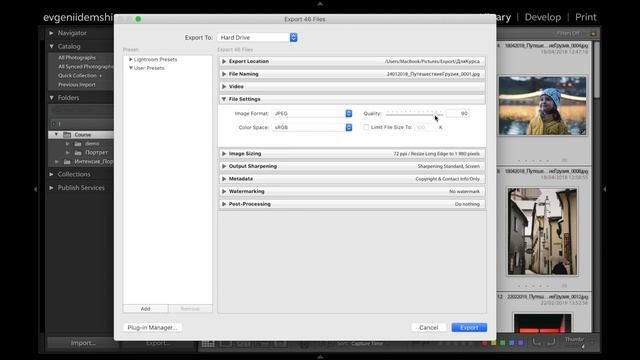The width and height of the screenshot is (640, 360).
Task: Click the Интенсив folder icon
Action: (x=67, y=162)
